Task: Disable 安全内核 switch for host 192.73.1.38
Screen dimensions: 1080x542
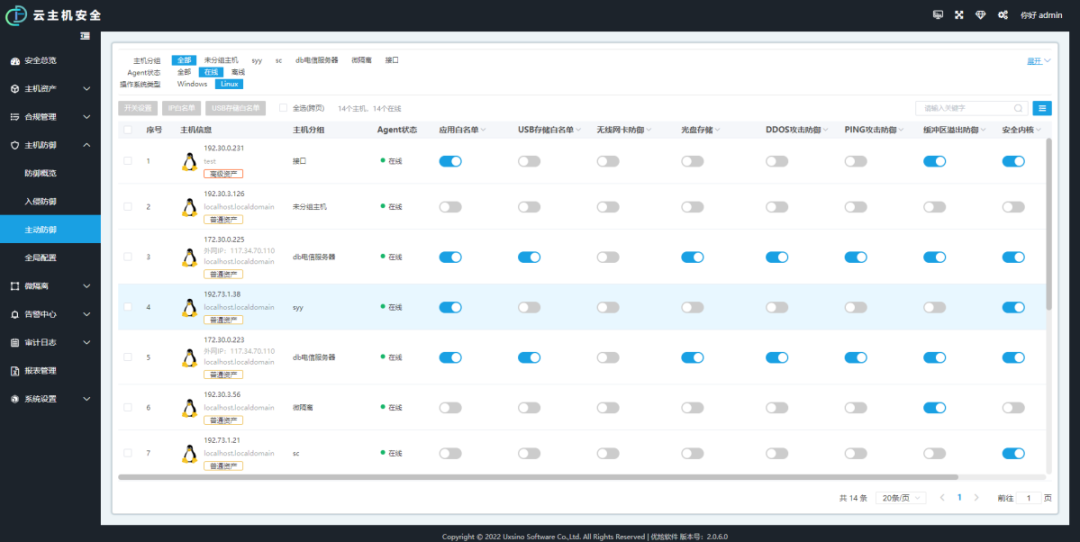Action: (1013, 307)
